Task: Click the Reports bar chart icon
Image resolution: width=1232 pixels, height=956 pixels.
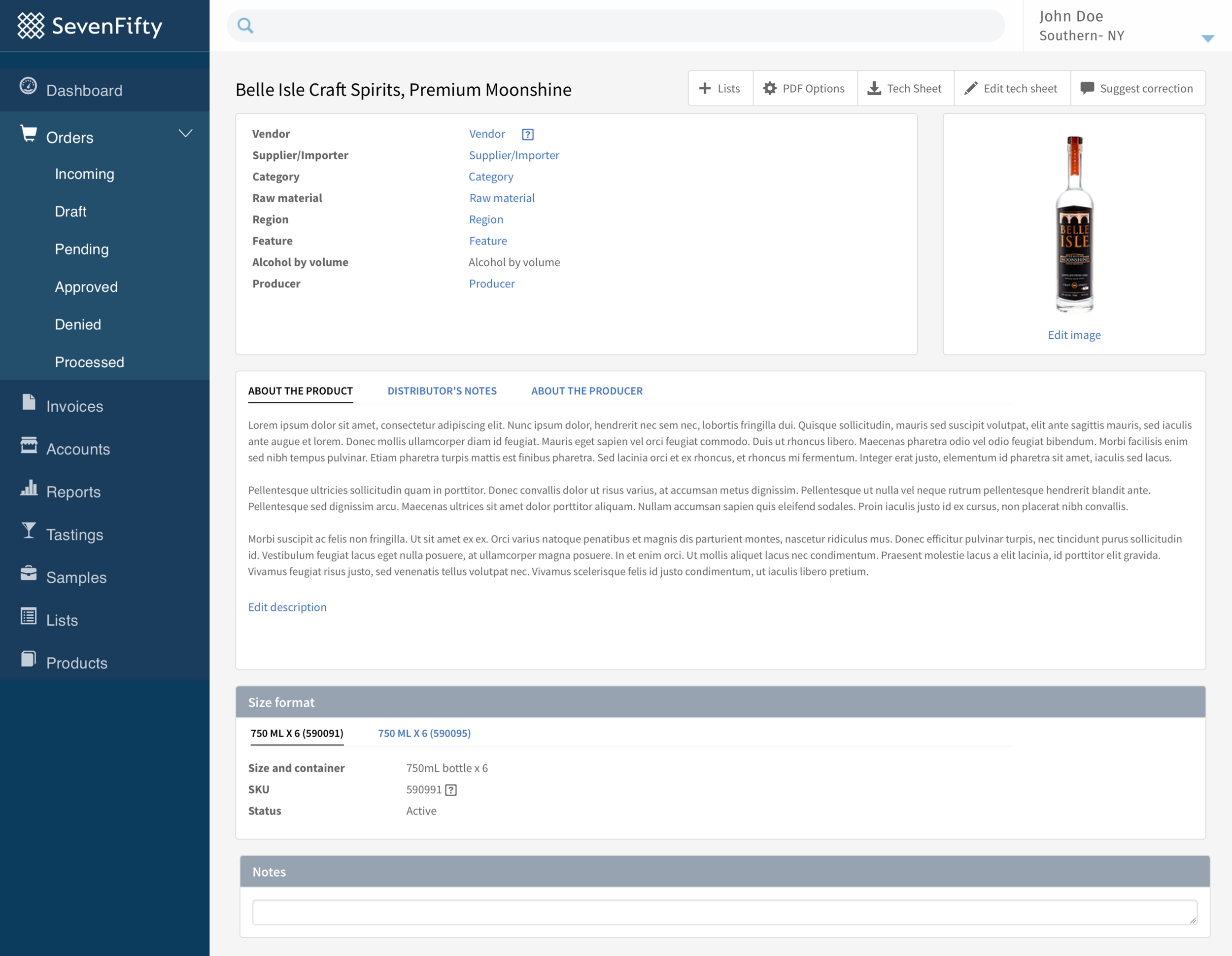Action: (29, 488)
